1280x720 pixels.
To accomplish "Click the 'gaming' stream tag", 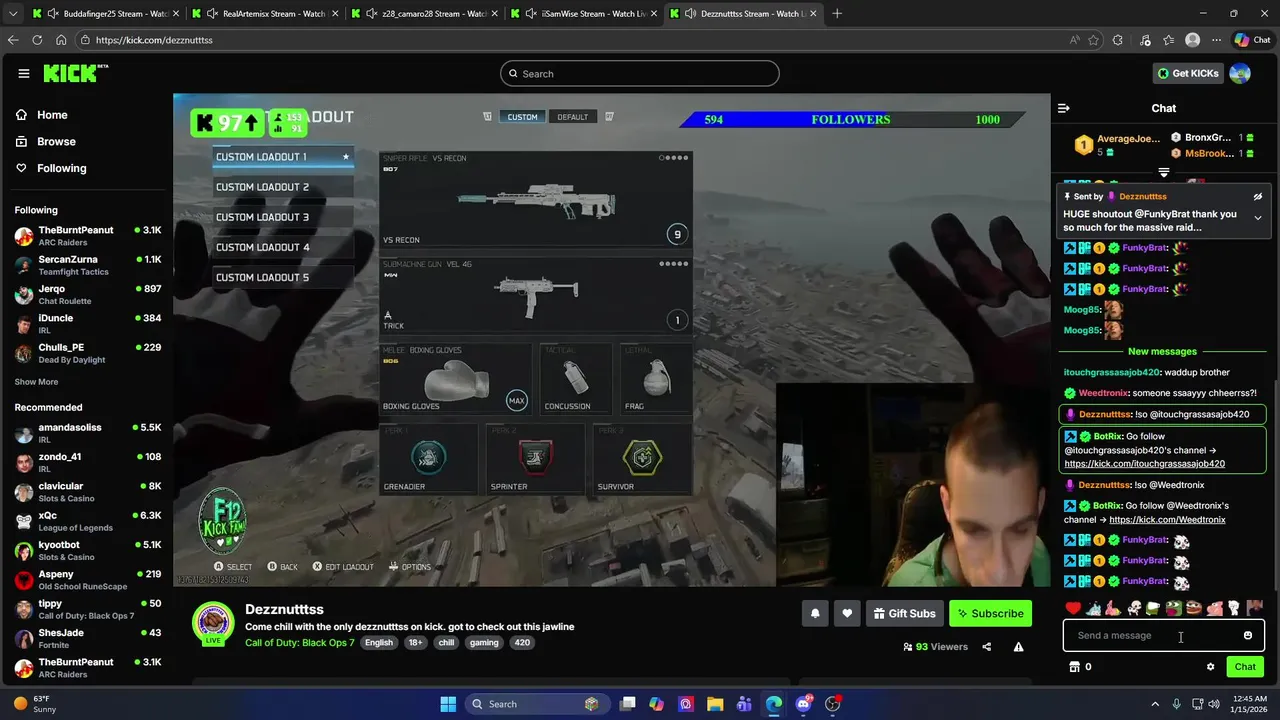I will [x=484, y=643].
